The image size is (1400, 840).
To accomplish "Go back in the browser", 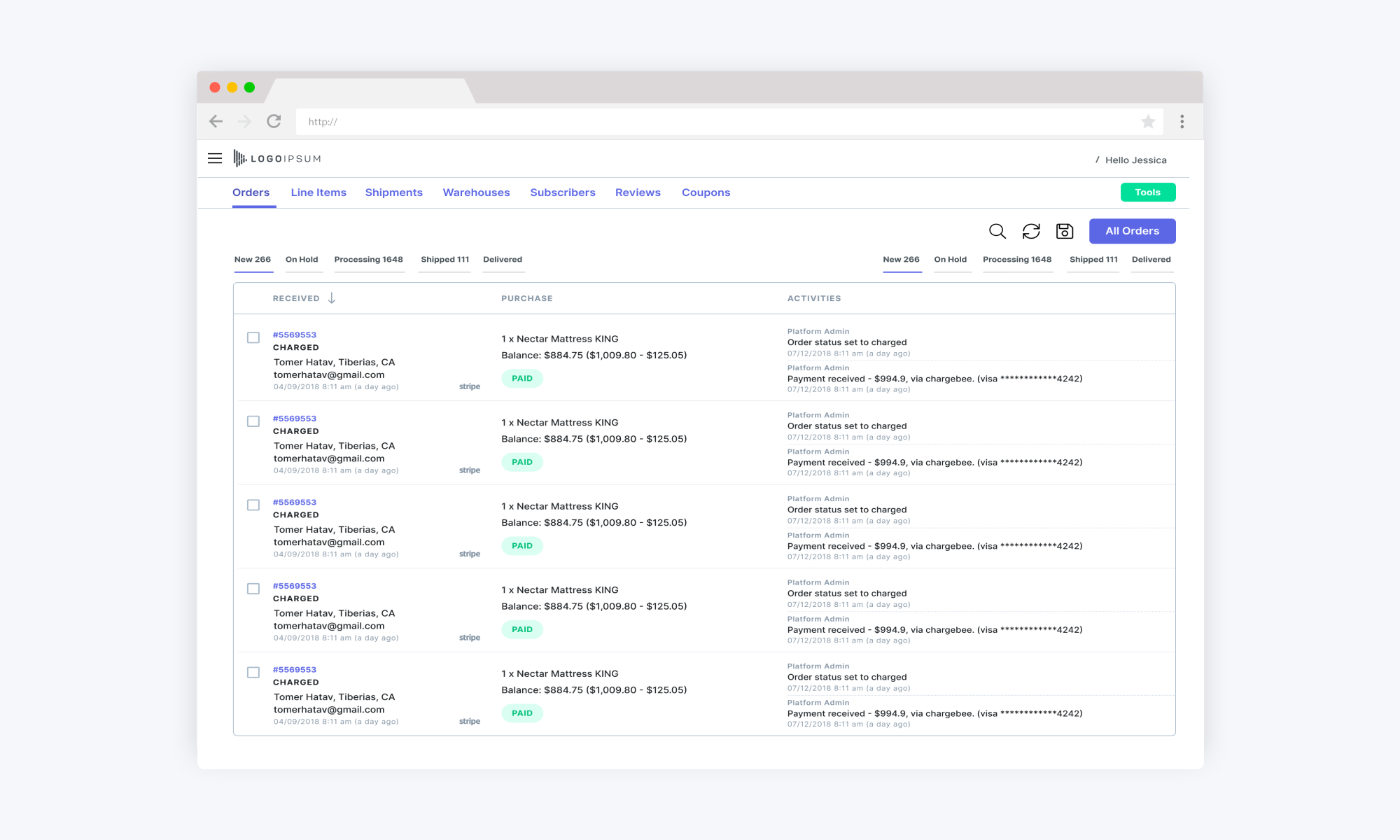I will [x=216, y=121].
